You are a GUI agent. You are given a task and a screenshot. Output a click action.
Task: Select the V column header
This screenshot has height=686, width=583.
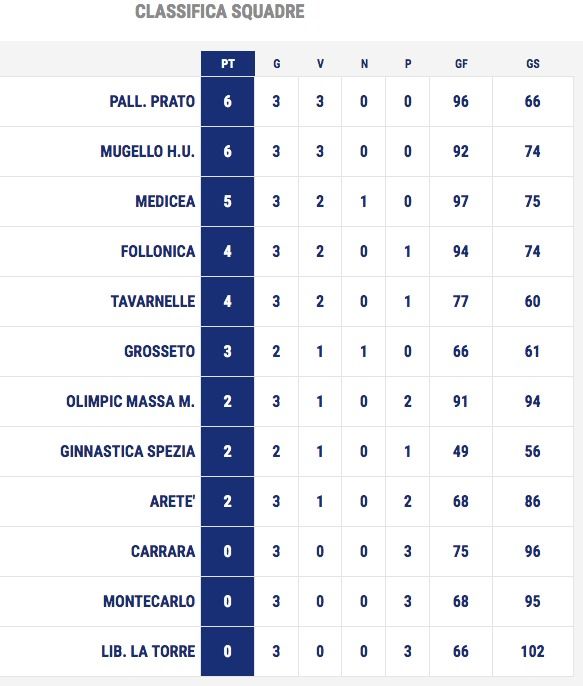pyautogui.click(x=320, y=64)
